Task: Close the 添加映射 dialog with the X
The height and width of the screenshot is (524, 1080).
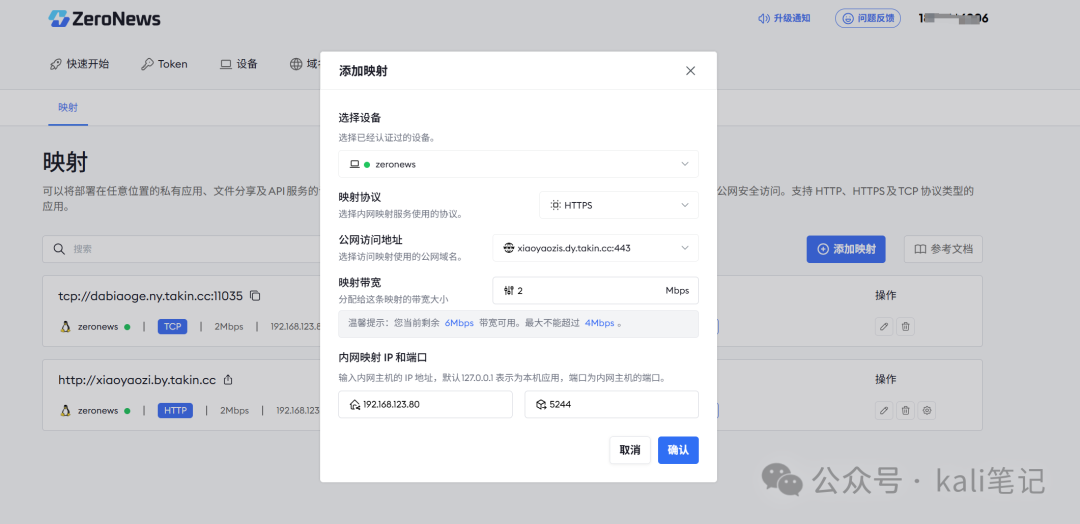Action: [x=690, y=71]
